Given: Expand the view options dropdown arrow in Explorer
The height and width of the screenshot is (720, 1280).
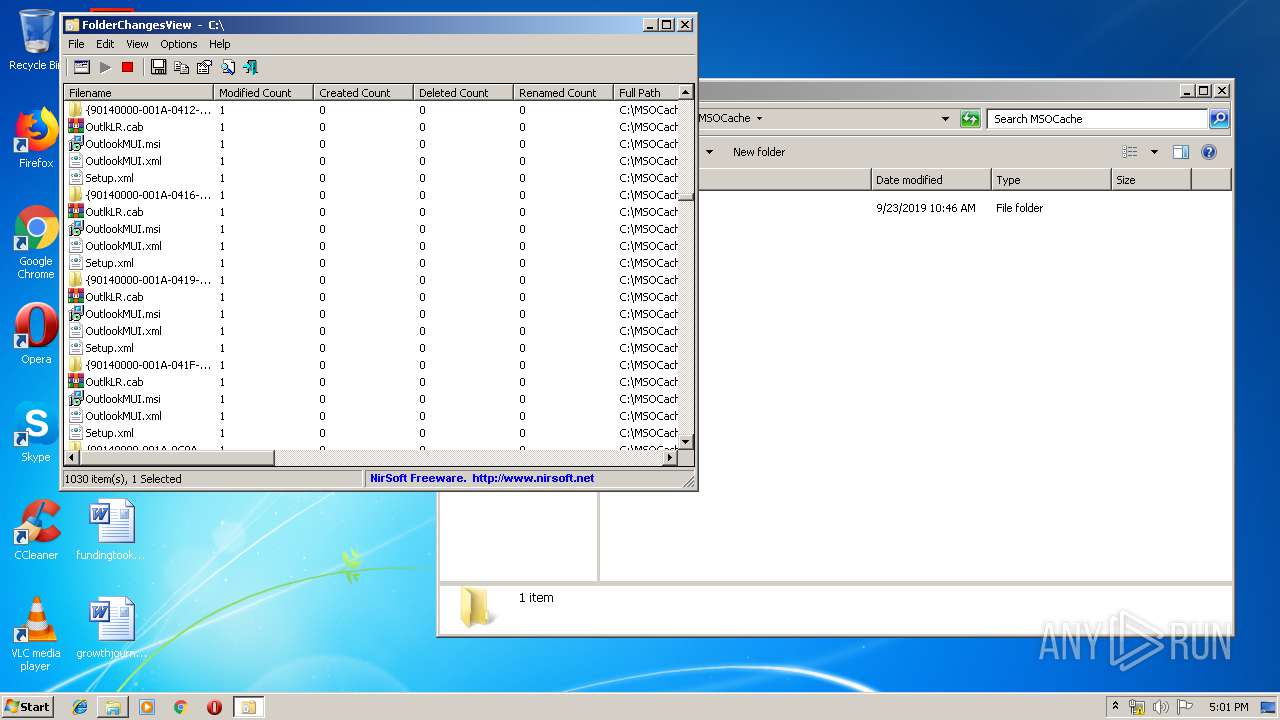Looking at the screenshot, I should 1154,152.
